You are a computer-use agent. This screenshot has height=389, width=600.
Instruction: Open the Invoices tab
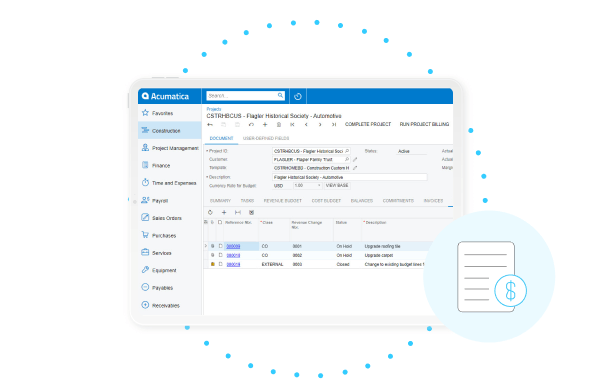click(x=433, y=200)
